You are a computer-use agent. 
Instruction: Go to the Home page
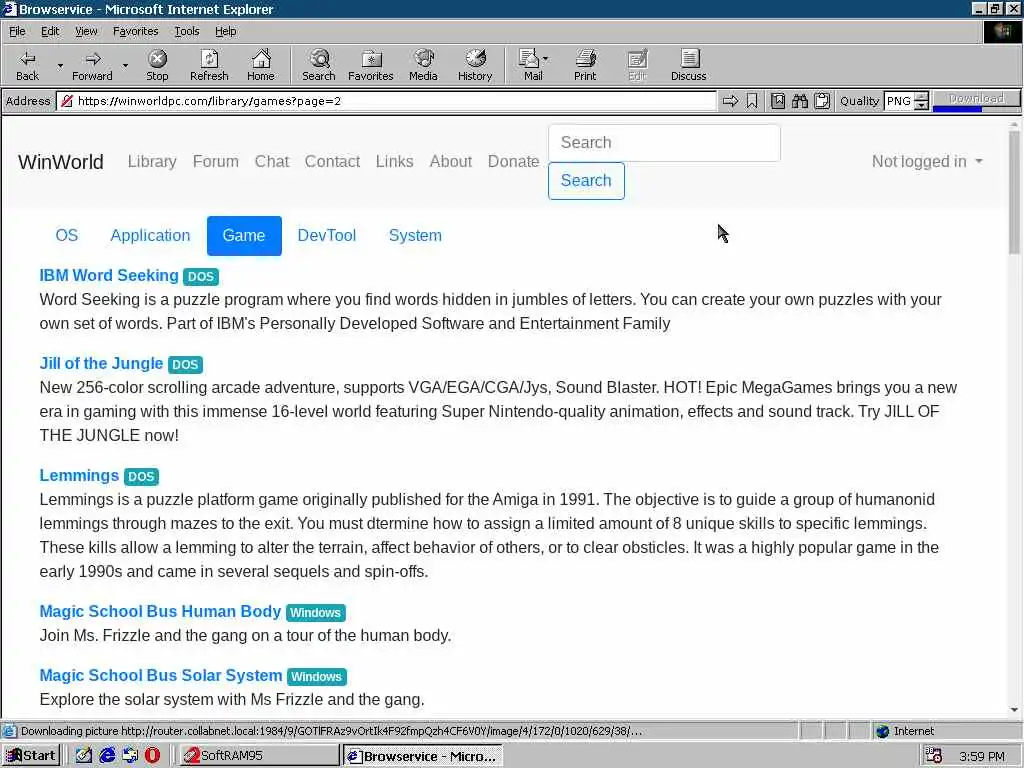[261, 65]
